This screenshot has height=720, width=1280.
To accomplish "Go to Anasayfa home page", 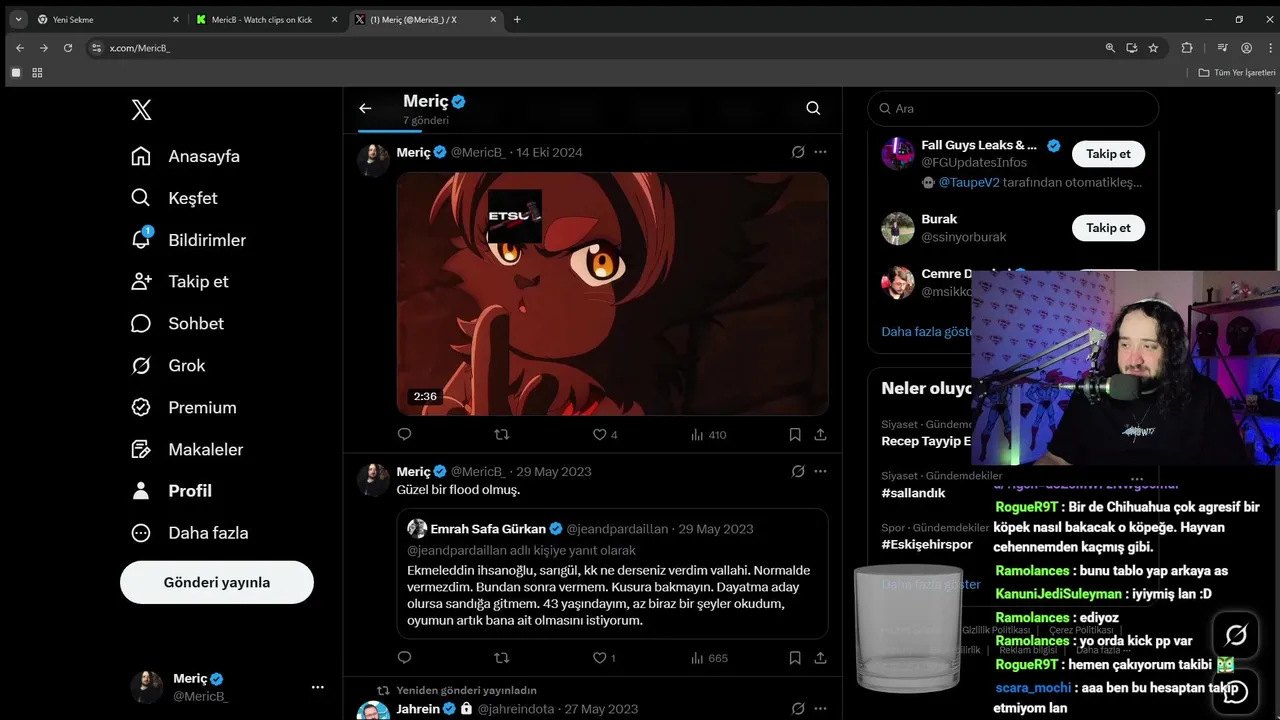I will (x=186, y=156).
